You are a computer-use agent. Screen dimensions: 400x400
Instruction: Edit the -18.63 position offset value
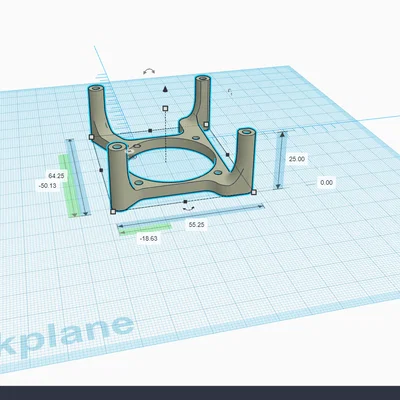149,239
